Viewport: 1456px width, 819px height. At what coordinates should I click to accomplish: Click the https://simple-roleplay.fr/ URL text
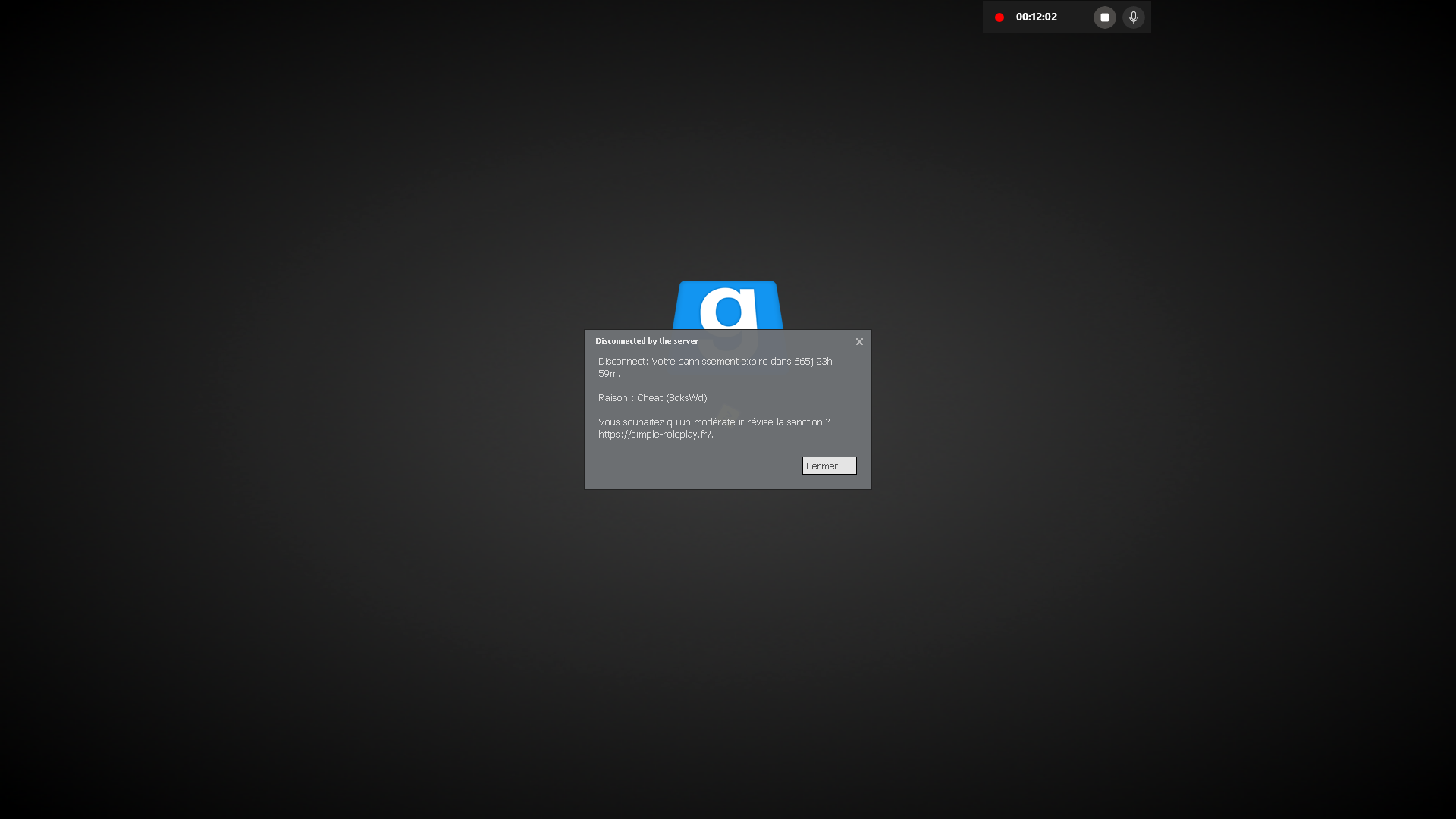(655, 435)
